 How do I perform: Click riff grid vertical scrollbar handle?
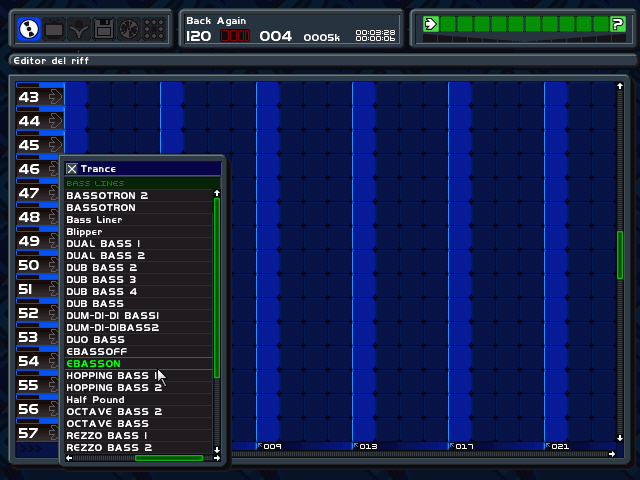(620, 255)
